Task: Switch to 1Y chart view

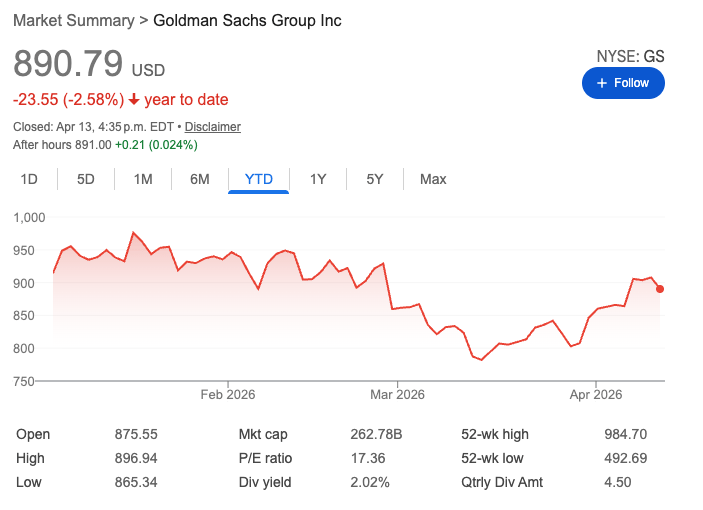Action: pyautogui.click(x=318, y=179)
